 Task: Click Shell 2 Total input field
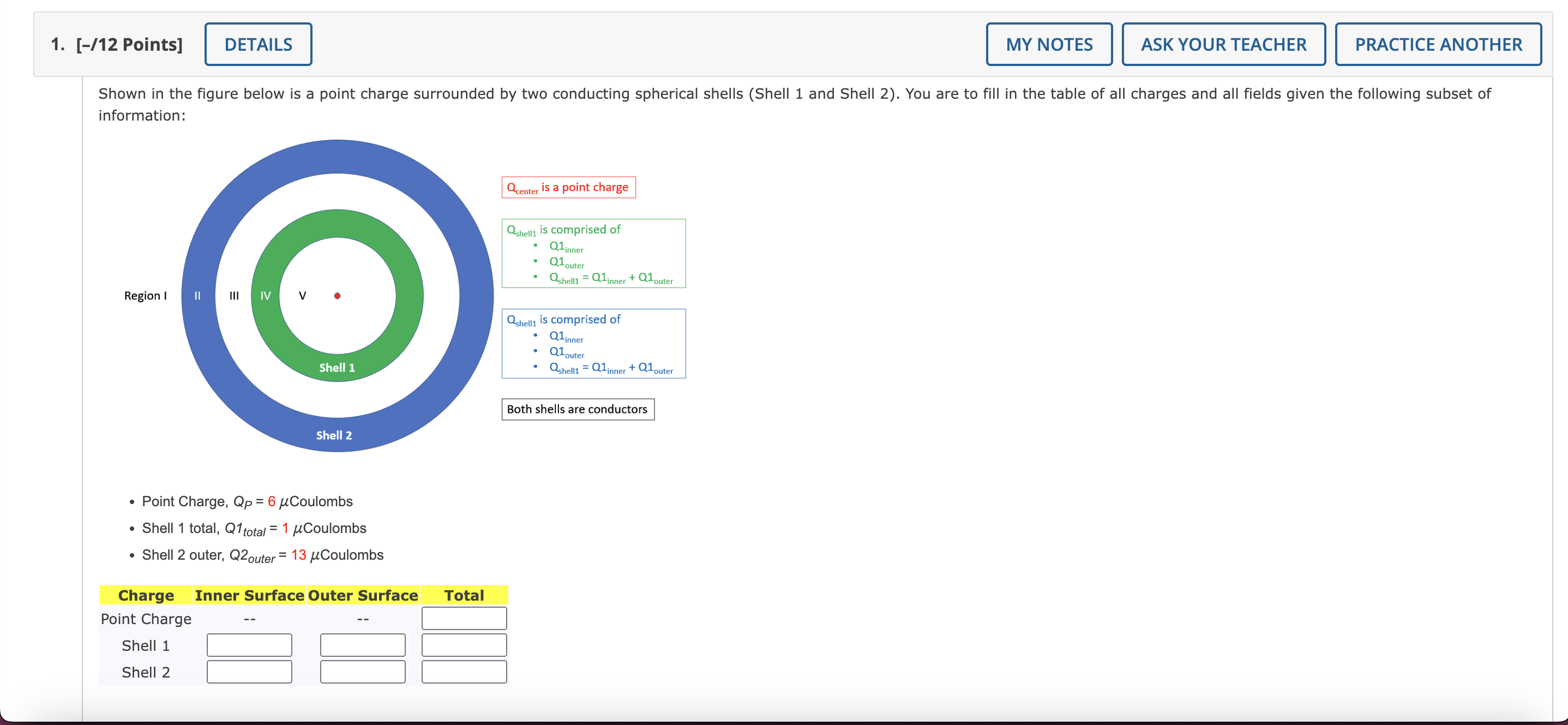[x=464, y=672]
